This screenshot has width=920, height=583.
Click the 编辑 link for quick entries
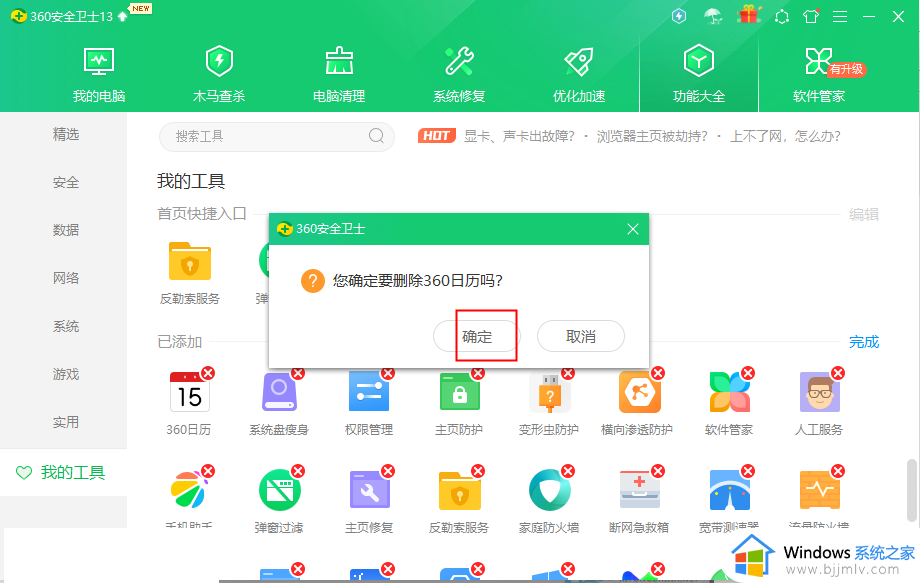point(864,215)
